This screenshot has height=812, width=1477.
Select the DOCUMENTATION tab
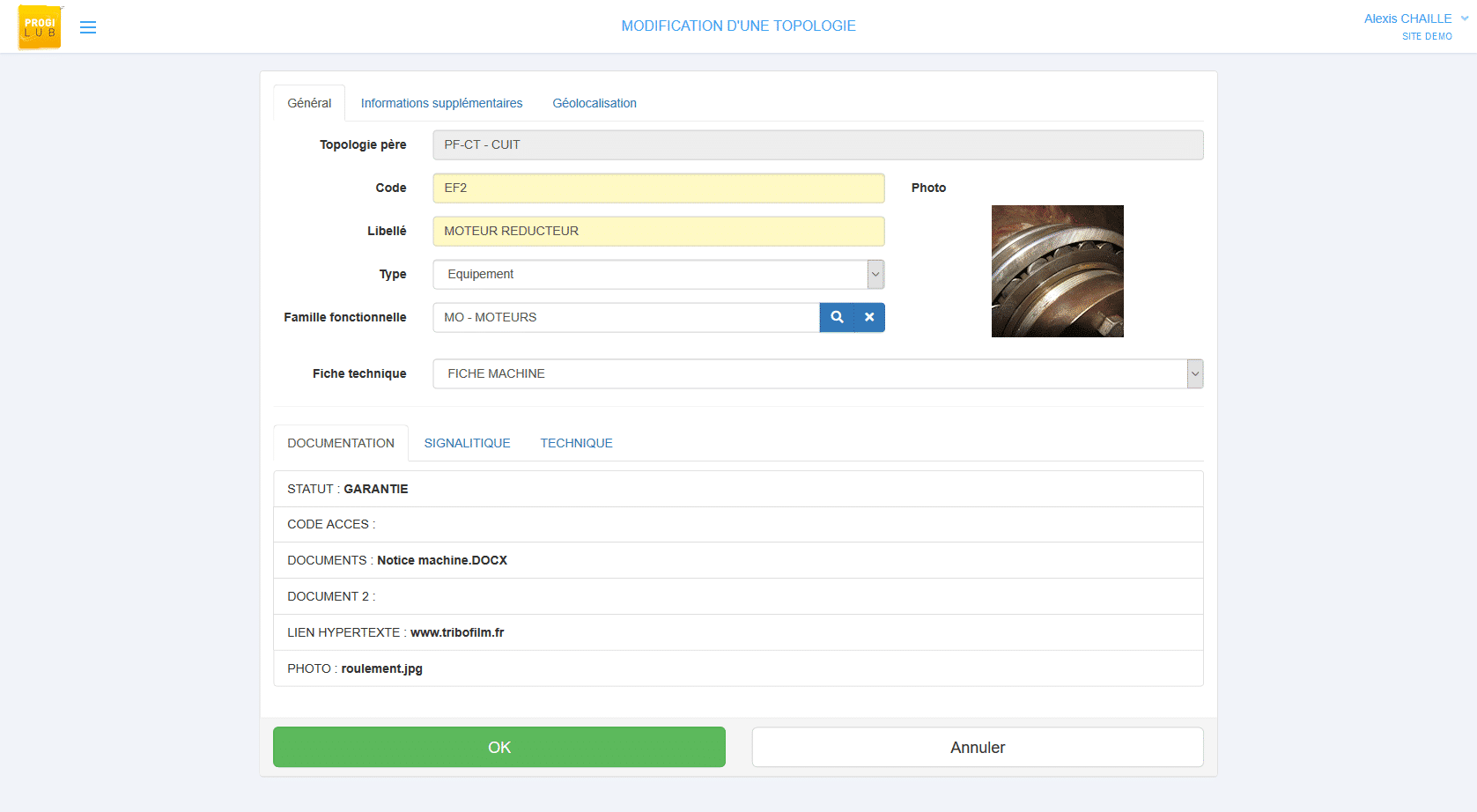click(x=341, y=443)
